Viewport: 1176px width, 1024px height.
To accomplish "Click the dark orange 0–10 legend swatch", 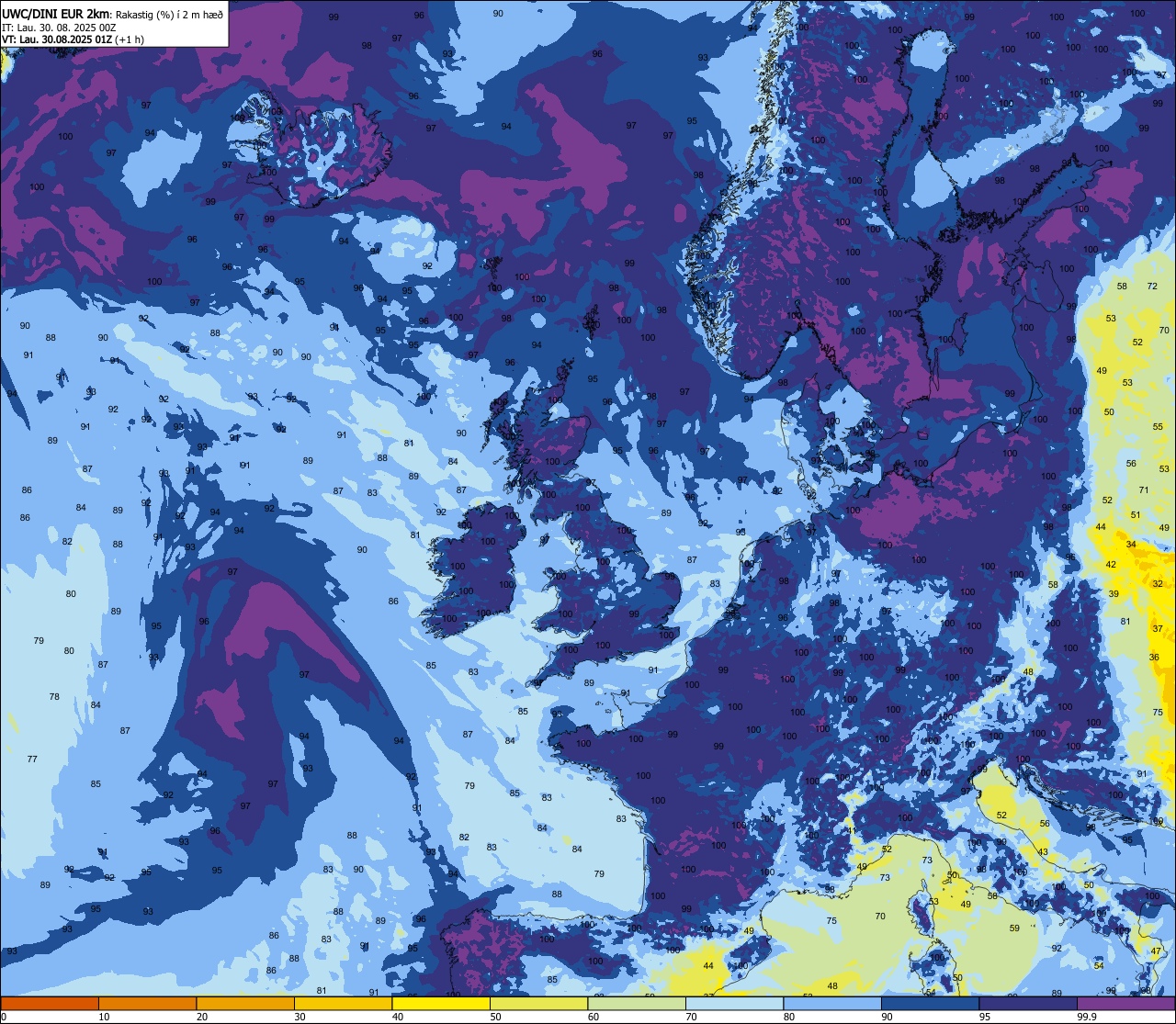I will [x=50, y=1004].
